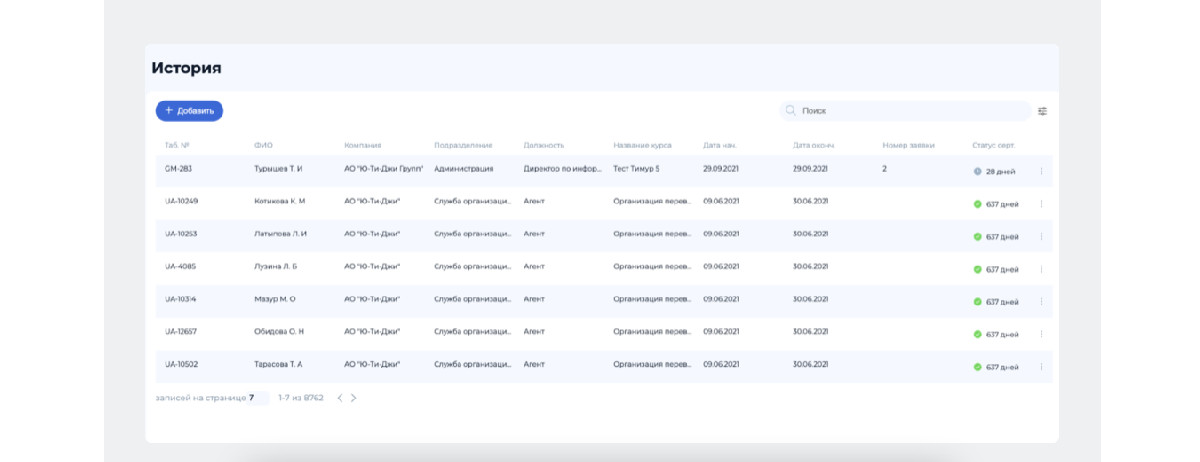
Task: Click company АО "Ю-Ти-Джи Групп" cell
Action: pyautogui.click(x=384, y=169)
